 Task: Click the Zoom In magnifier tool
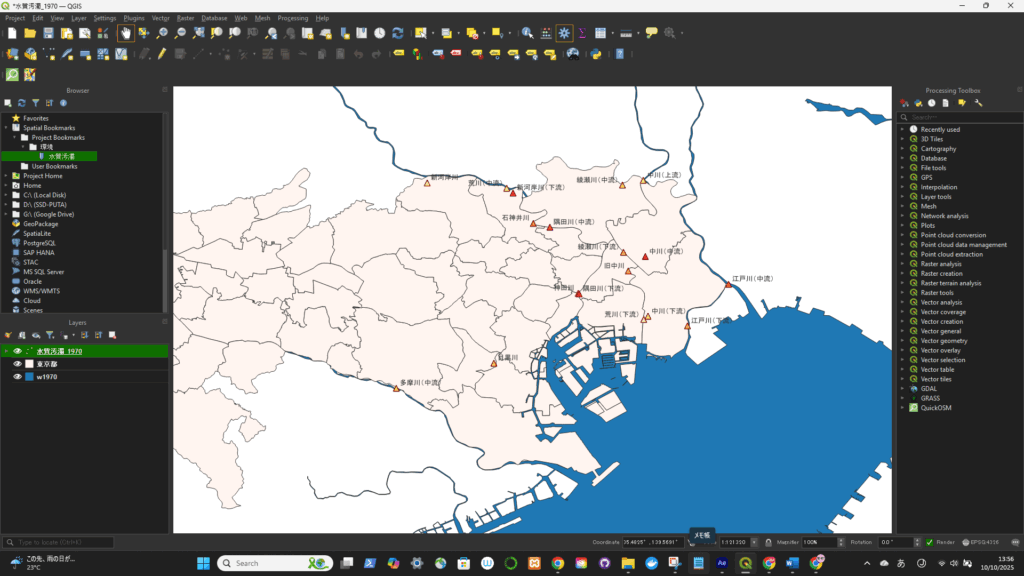[162, 33]
